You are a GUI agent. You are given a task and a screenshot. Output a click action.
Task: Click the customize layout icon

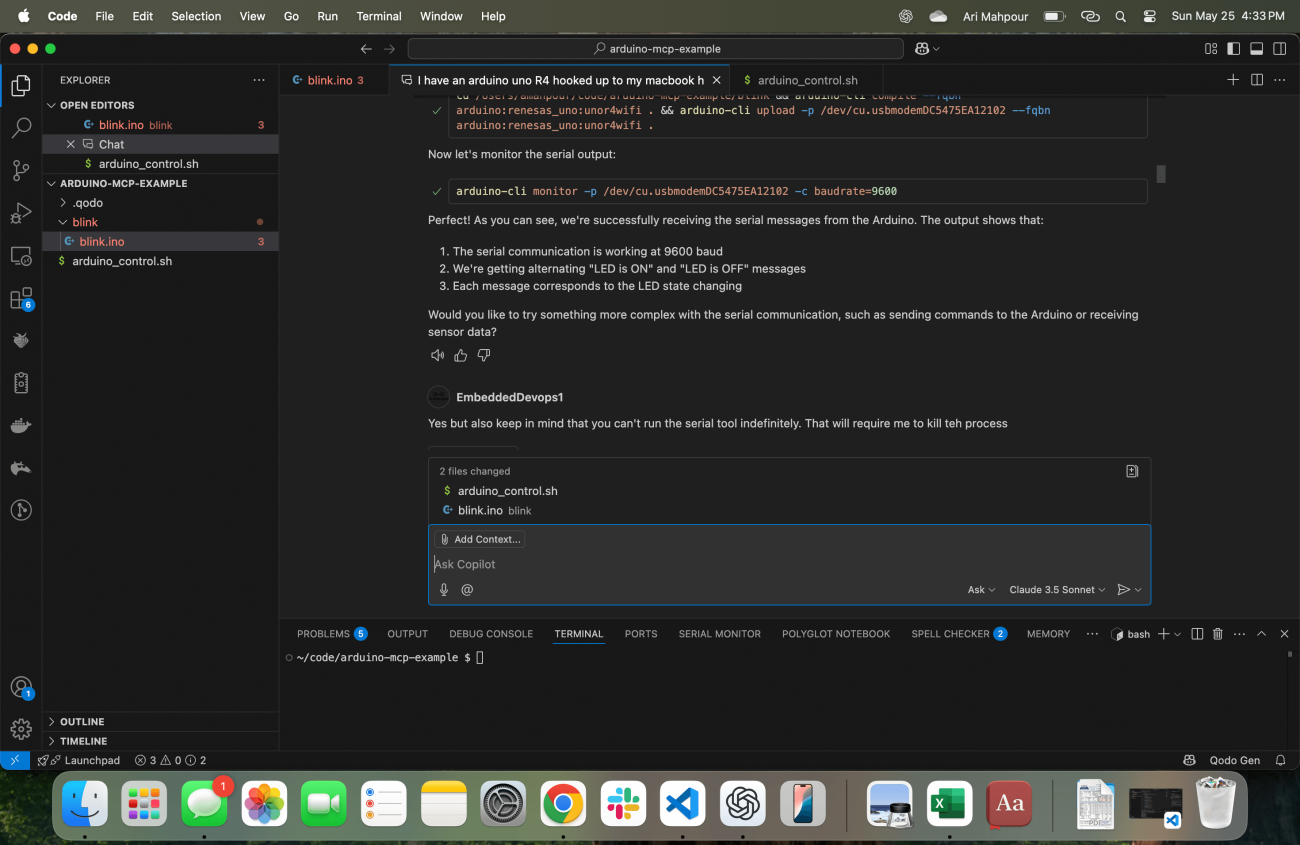point(1211,48)
